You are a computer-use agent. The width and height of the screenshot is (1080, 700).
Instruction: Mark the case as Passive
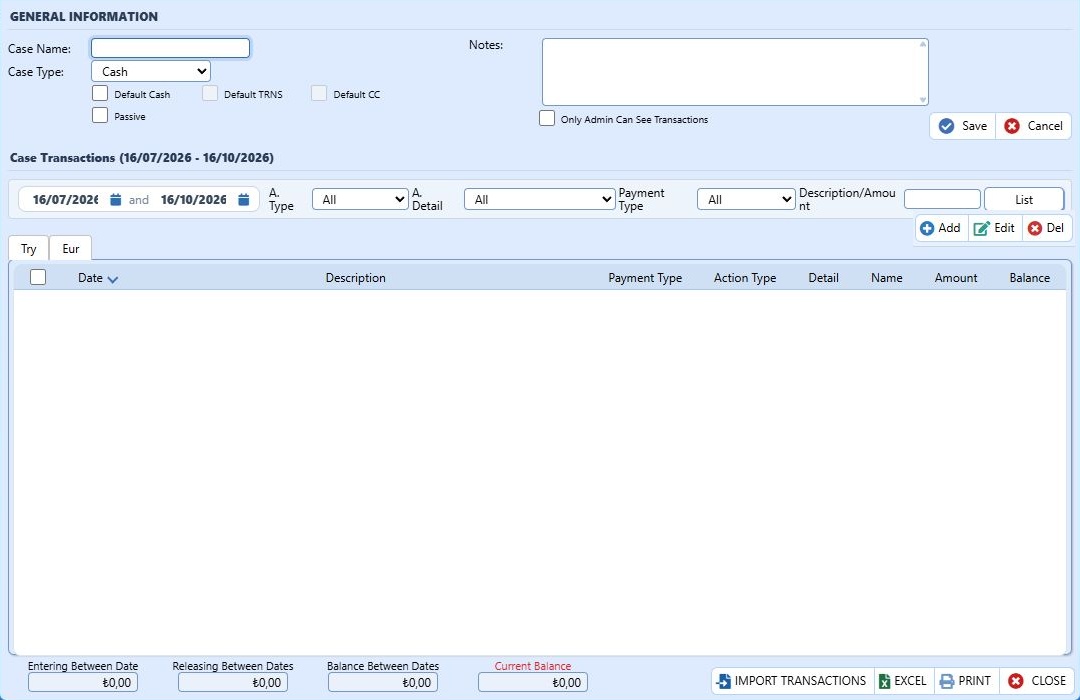click(x=100, y=115)
